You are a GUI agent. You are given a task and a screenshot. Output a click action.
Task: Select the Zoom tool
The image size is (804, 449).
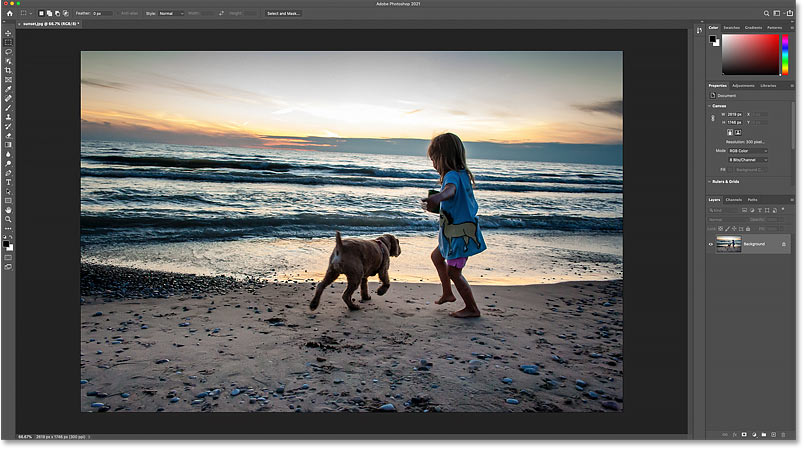[x=8, y=219]
